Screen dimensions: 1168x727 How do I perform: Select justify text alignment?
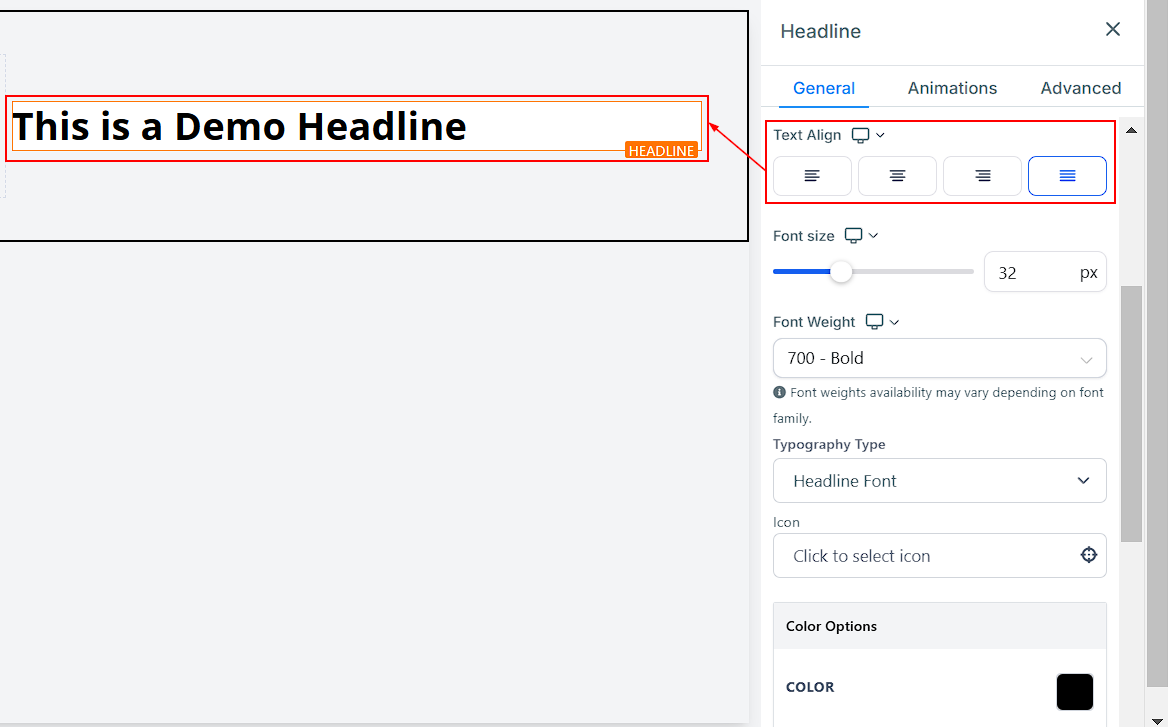coord(1067,176)
